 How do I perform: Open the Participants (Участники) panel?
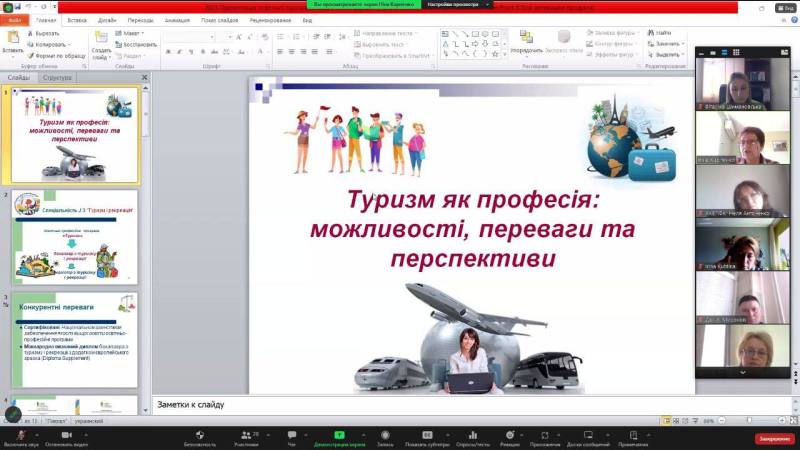pos(245,435)
